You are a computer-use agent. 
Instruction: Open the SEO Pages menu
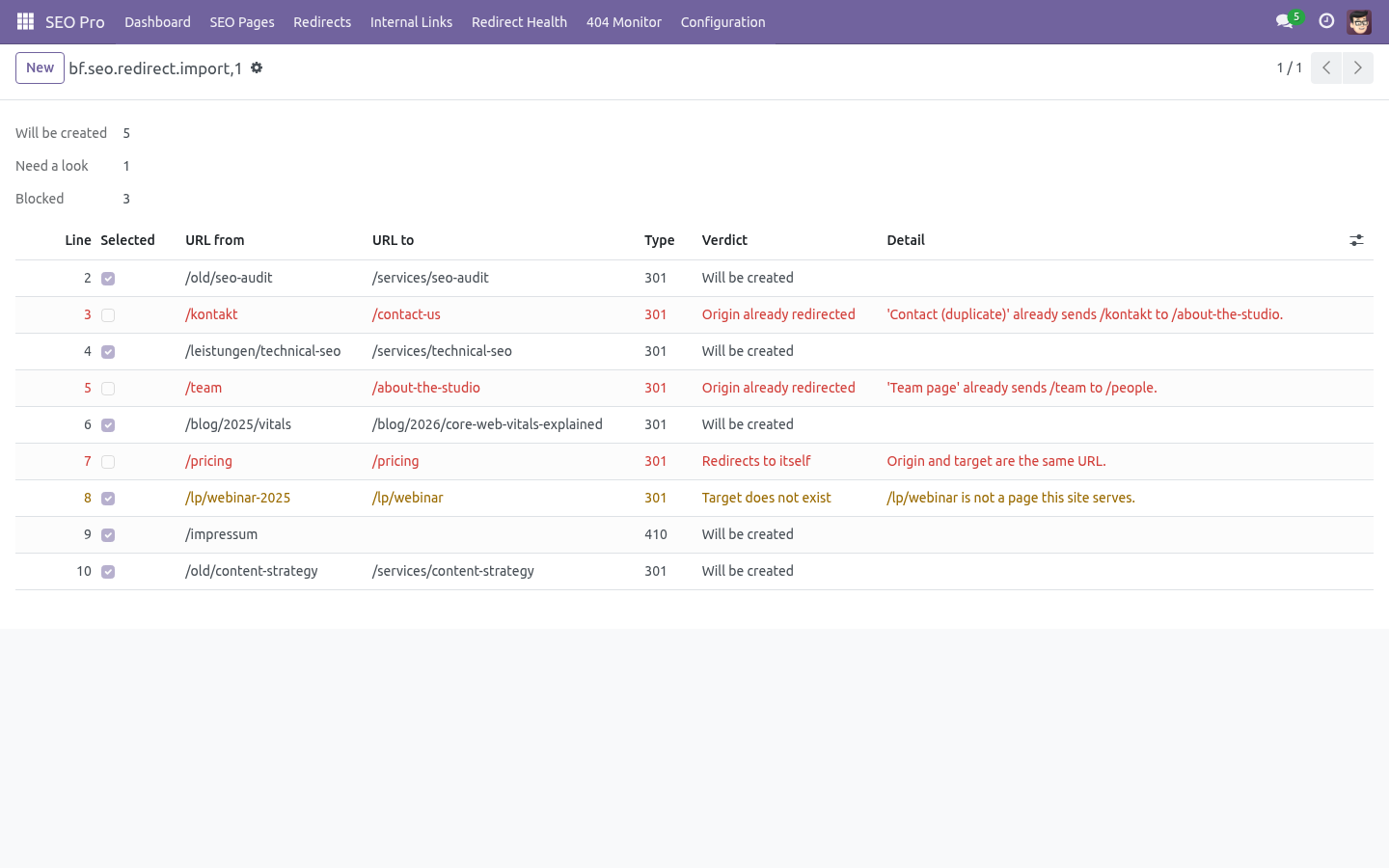tap(242, 21)
